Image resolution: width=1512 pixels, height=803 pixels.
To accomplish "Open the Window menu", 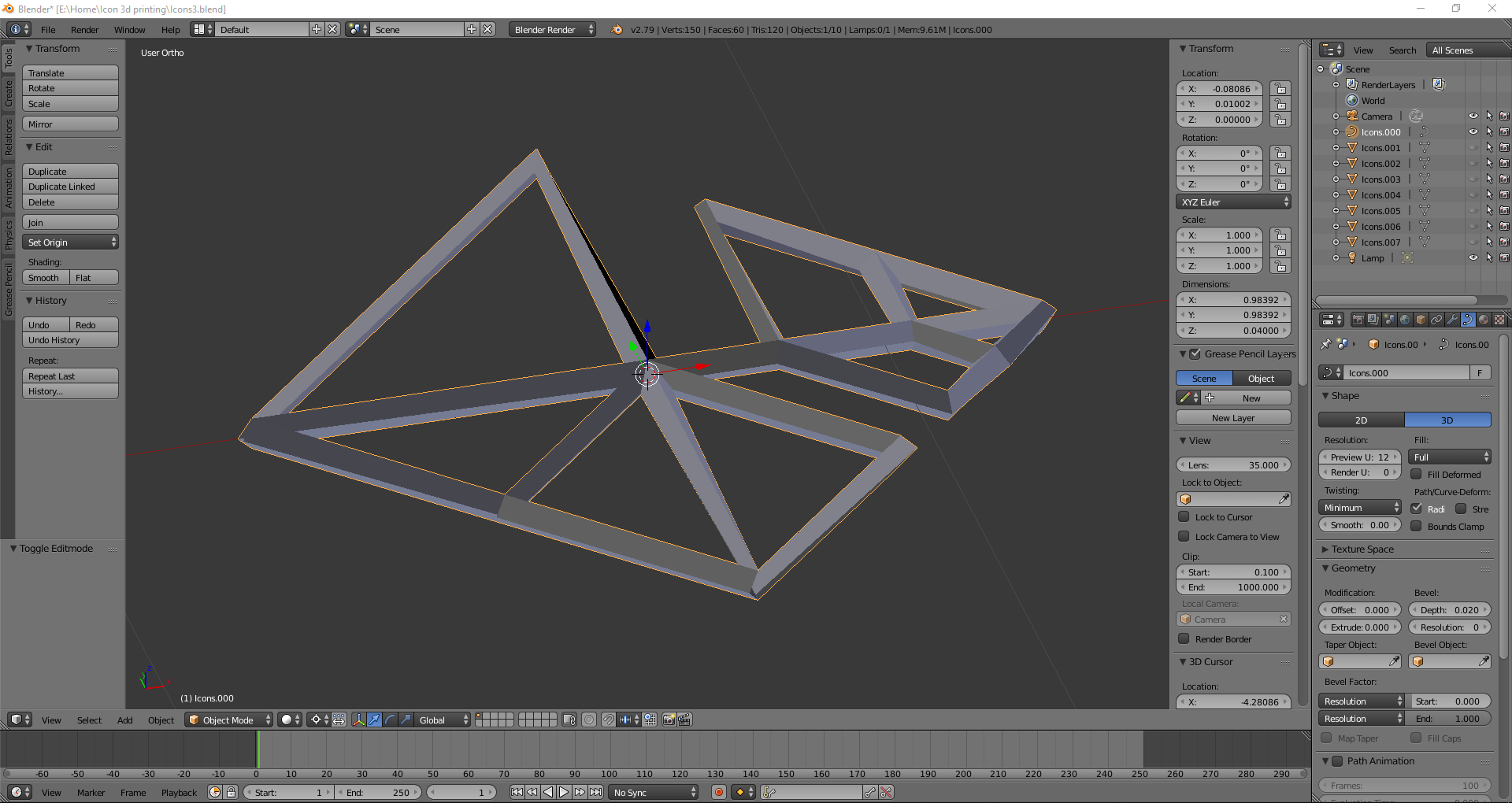I will click(x=129, y=29).
